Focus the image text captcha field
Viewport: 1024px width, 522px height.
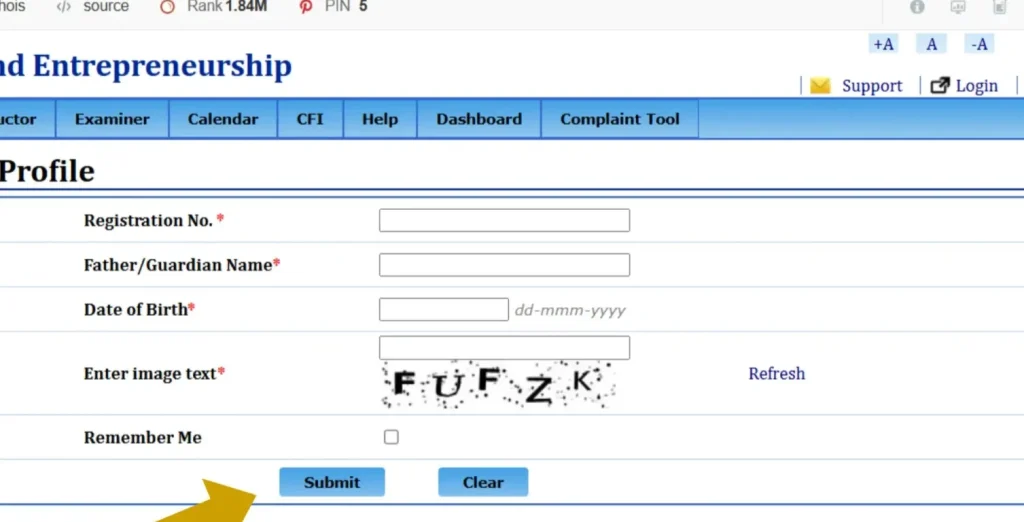[504, 348]
